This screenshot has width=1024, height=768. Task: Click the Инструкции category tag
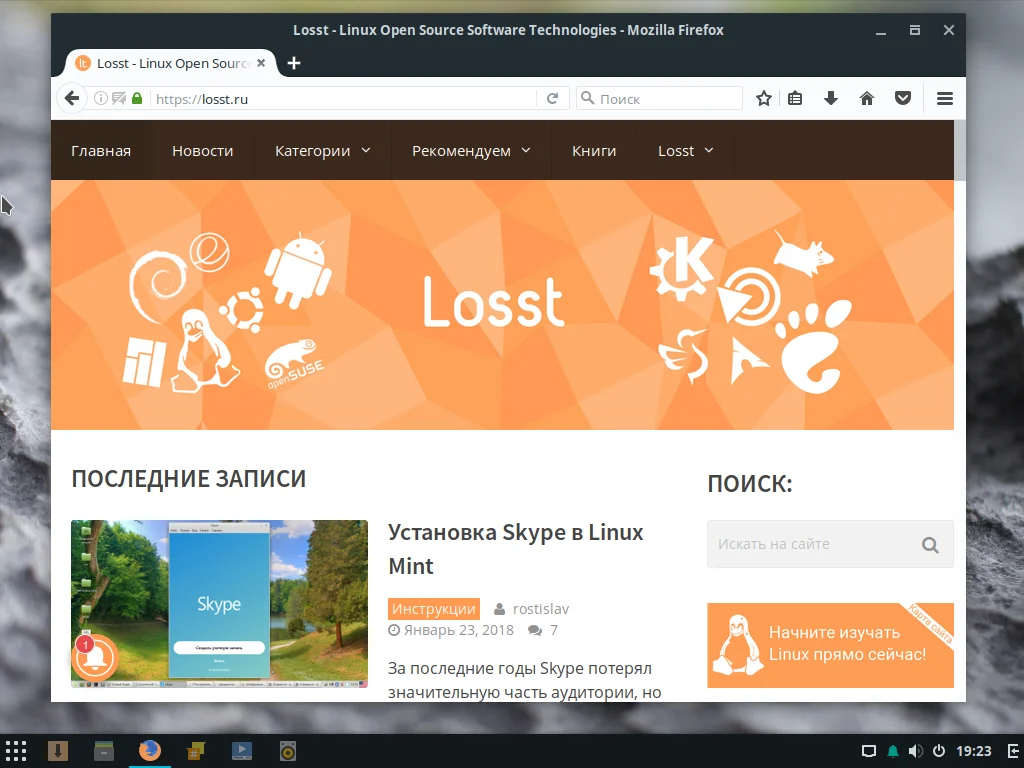coord(434,609)
